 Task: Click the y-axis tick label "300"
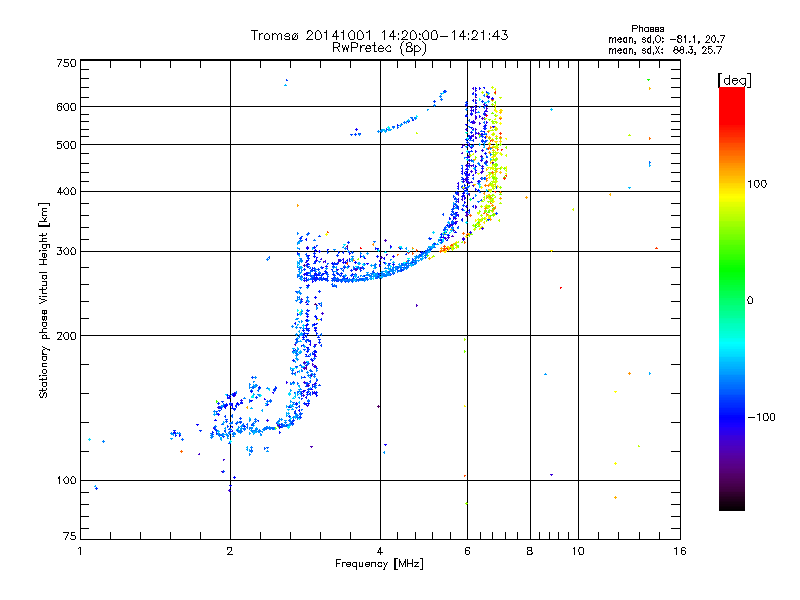pos(66,252)
